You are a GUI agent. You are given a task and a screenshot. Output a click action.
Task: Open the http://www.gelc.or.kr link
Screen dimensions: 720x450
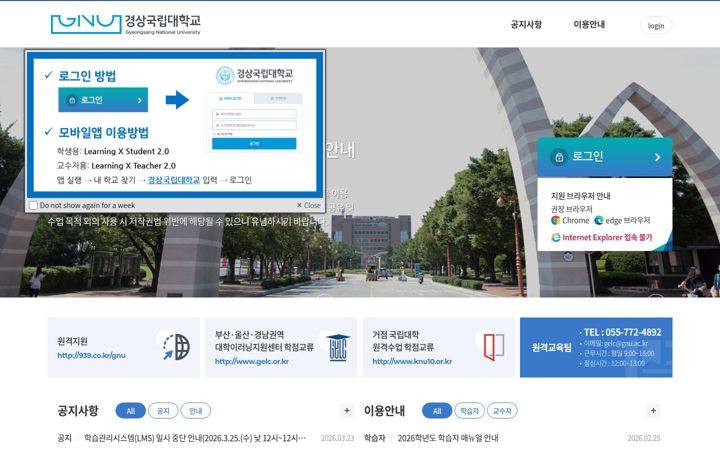click(252, 361)
